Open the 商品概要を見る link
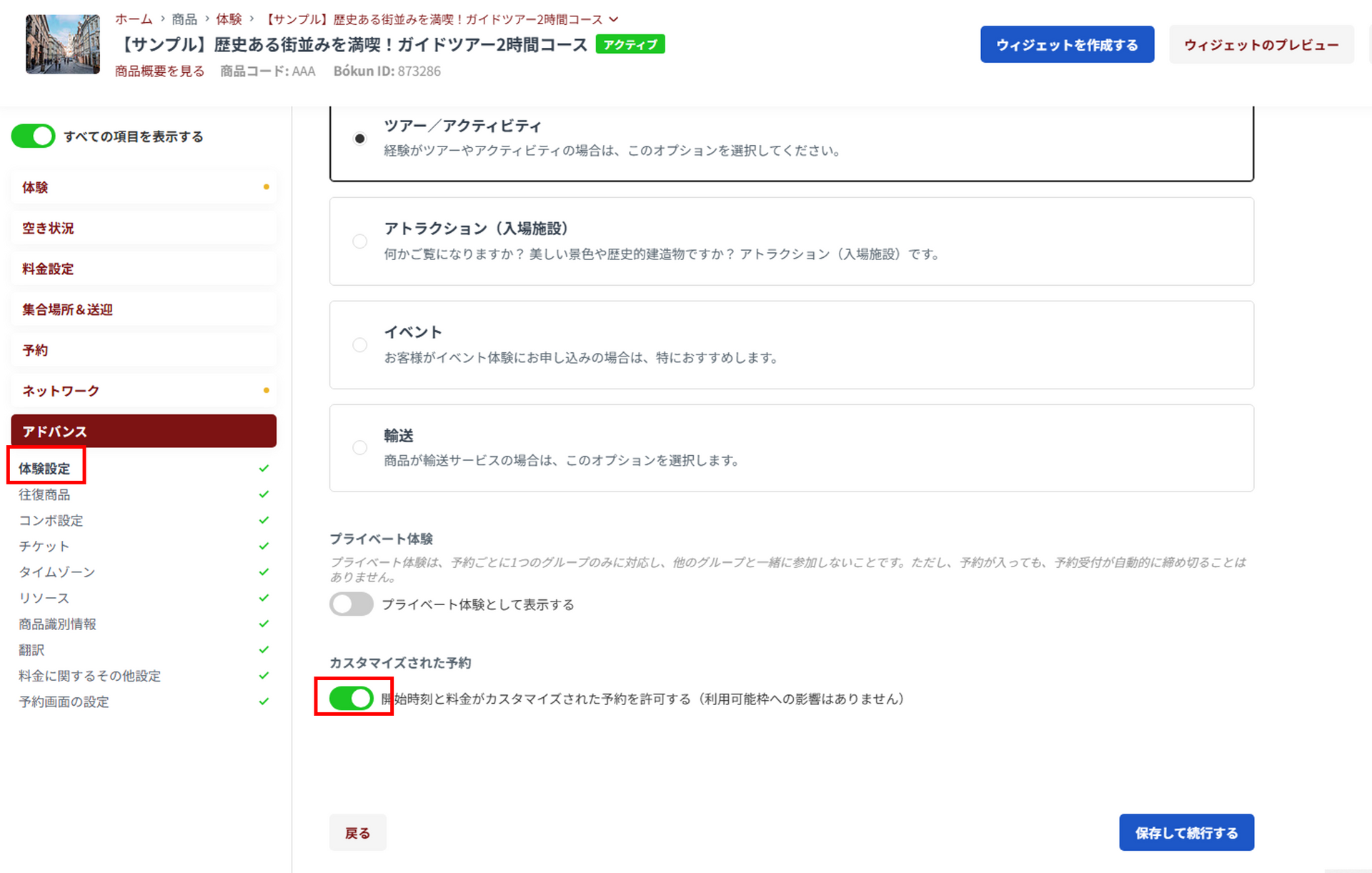Image resolution: width=1372 pixels, height=873 pixels. click(159, 71)
